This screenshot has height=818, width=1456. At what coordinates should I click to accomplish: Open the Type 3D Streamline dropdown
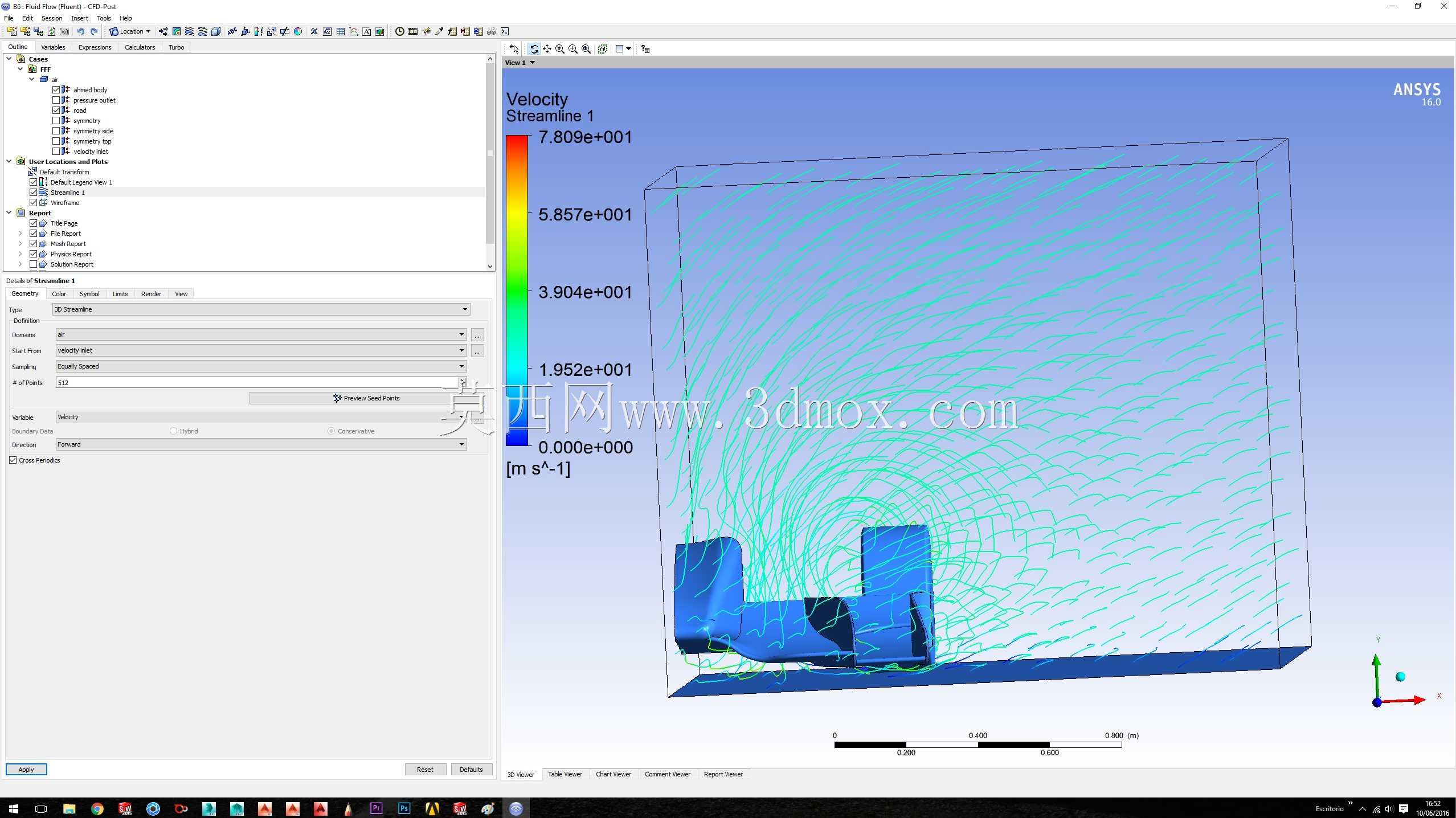(x=261, y=309)
